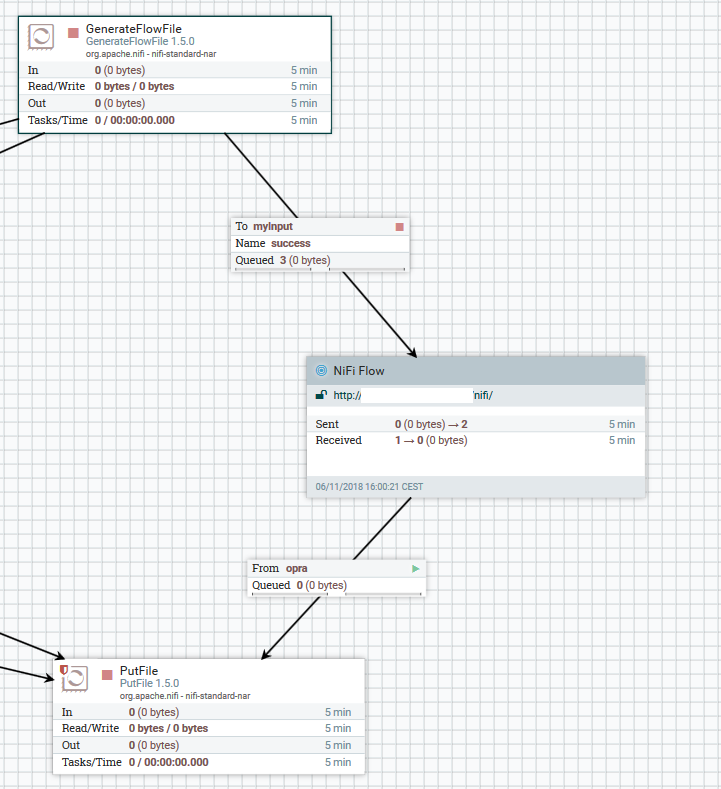This screenshot has width=721, height=789.
Task: Select the 'From opra' connection label
Action: pos(279,568)
